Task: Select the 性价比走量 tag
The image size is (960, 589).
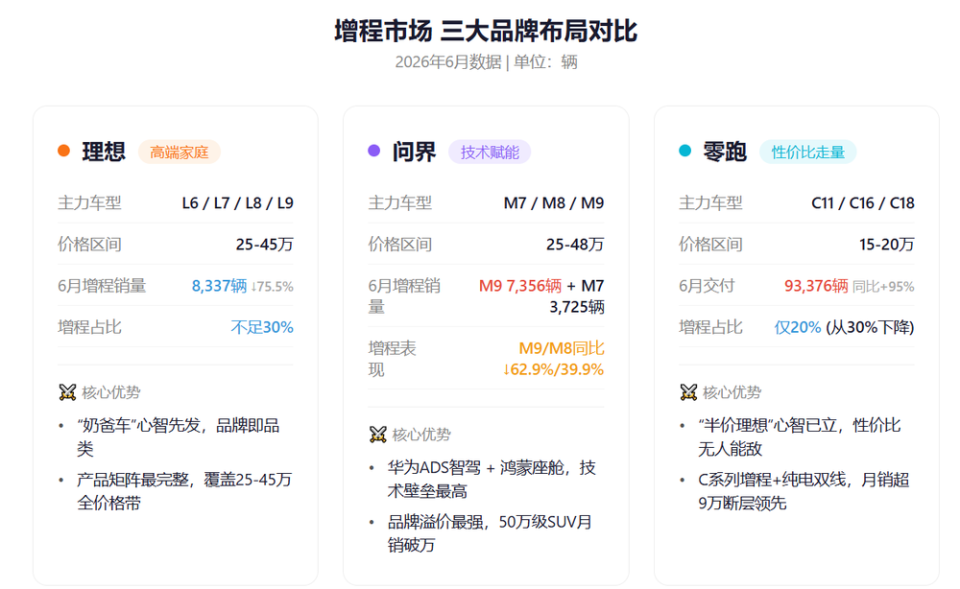Action: point(808,152)
